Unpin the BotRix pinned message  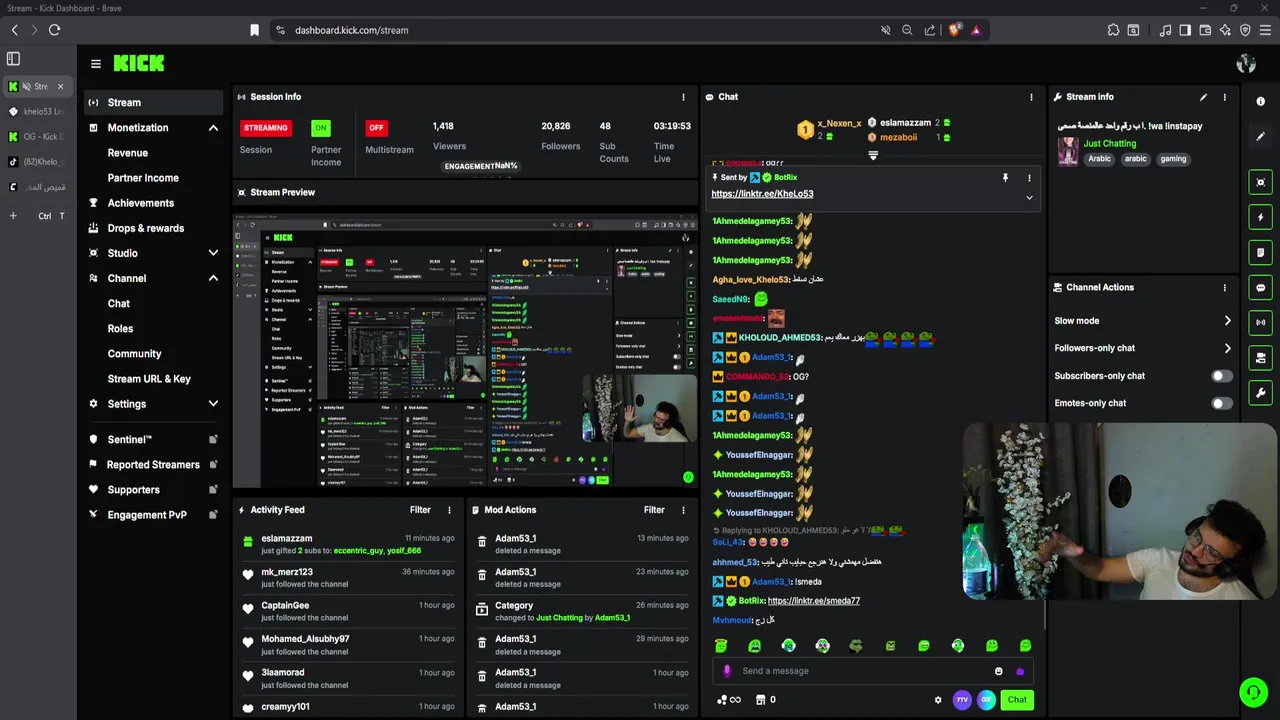click(x=1005, y=178)
